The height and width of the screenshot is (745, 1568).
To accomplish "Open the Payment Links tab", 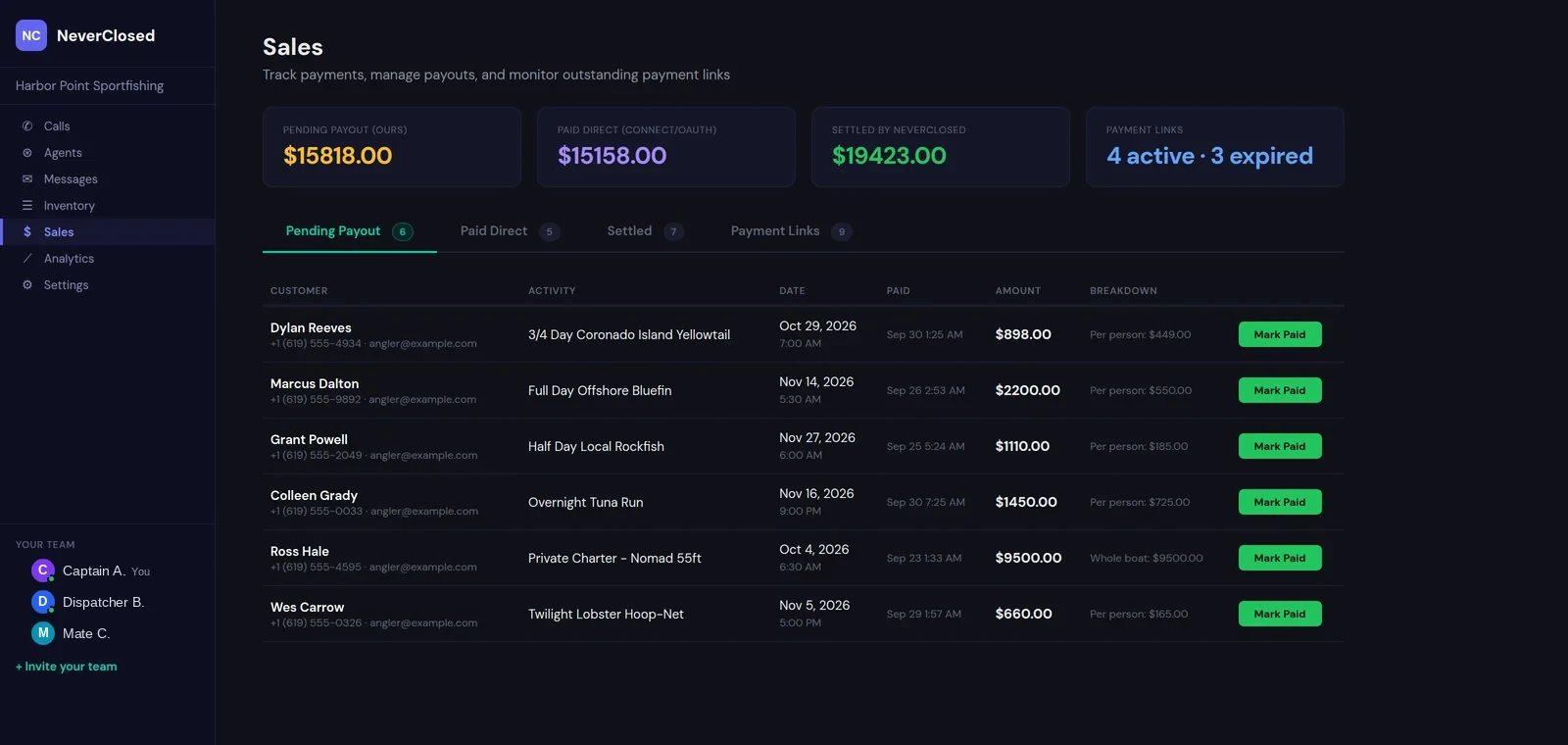I will pos(791,231).
